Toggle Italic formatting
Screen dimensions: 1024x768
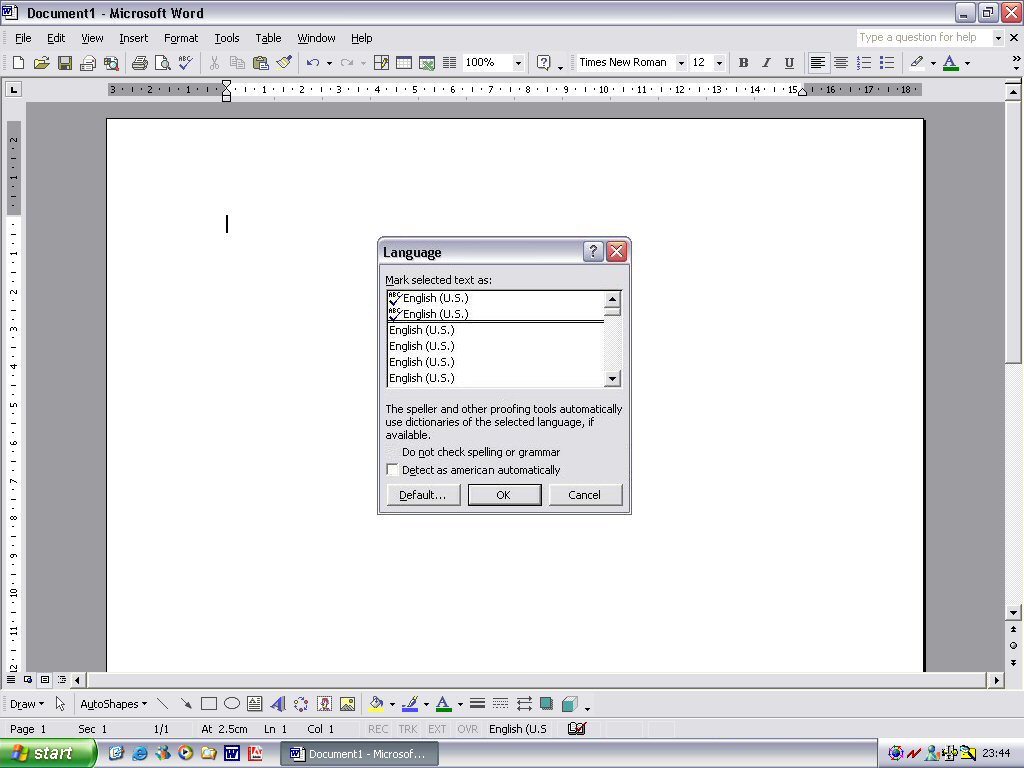[766, 63]
